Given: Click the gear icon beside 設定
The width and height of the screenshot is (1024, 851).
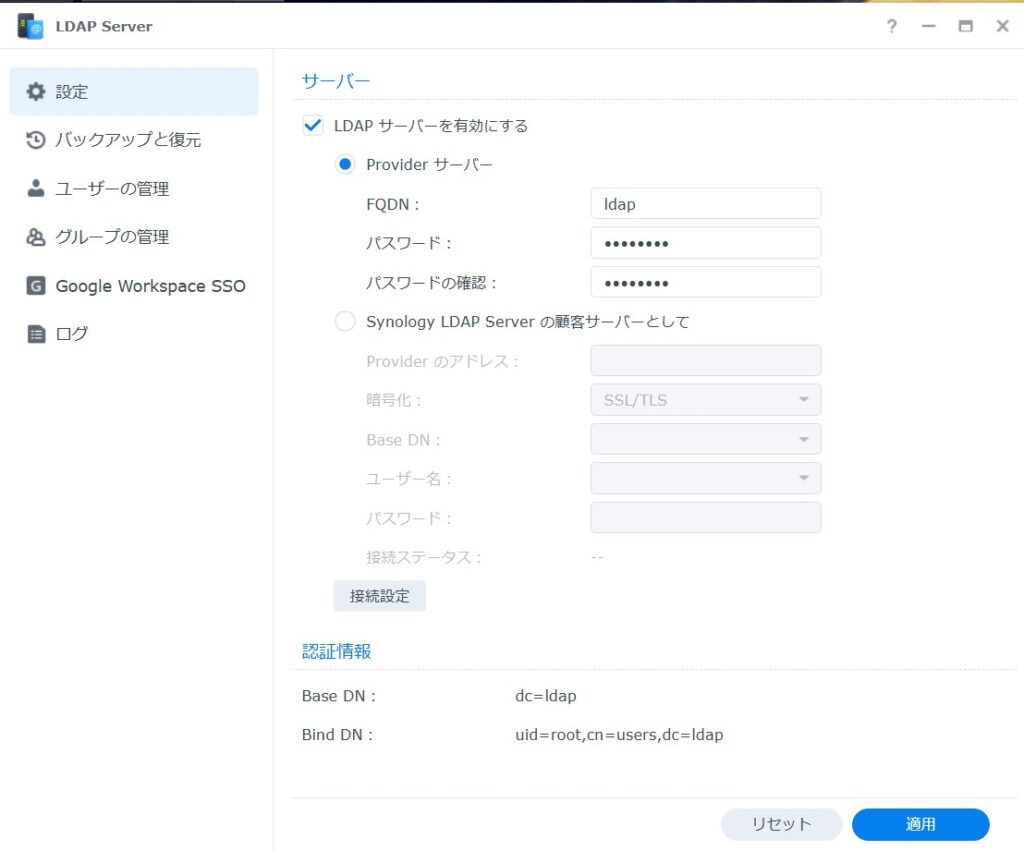Looking at the screenshot, I should coord(36,92).
